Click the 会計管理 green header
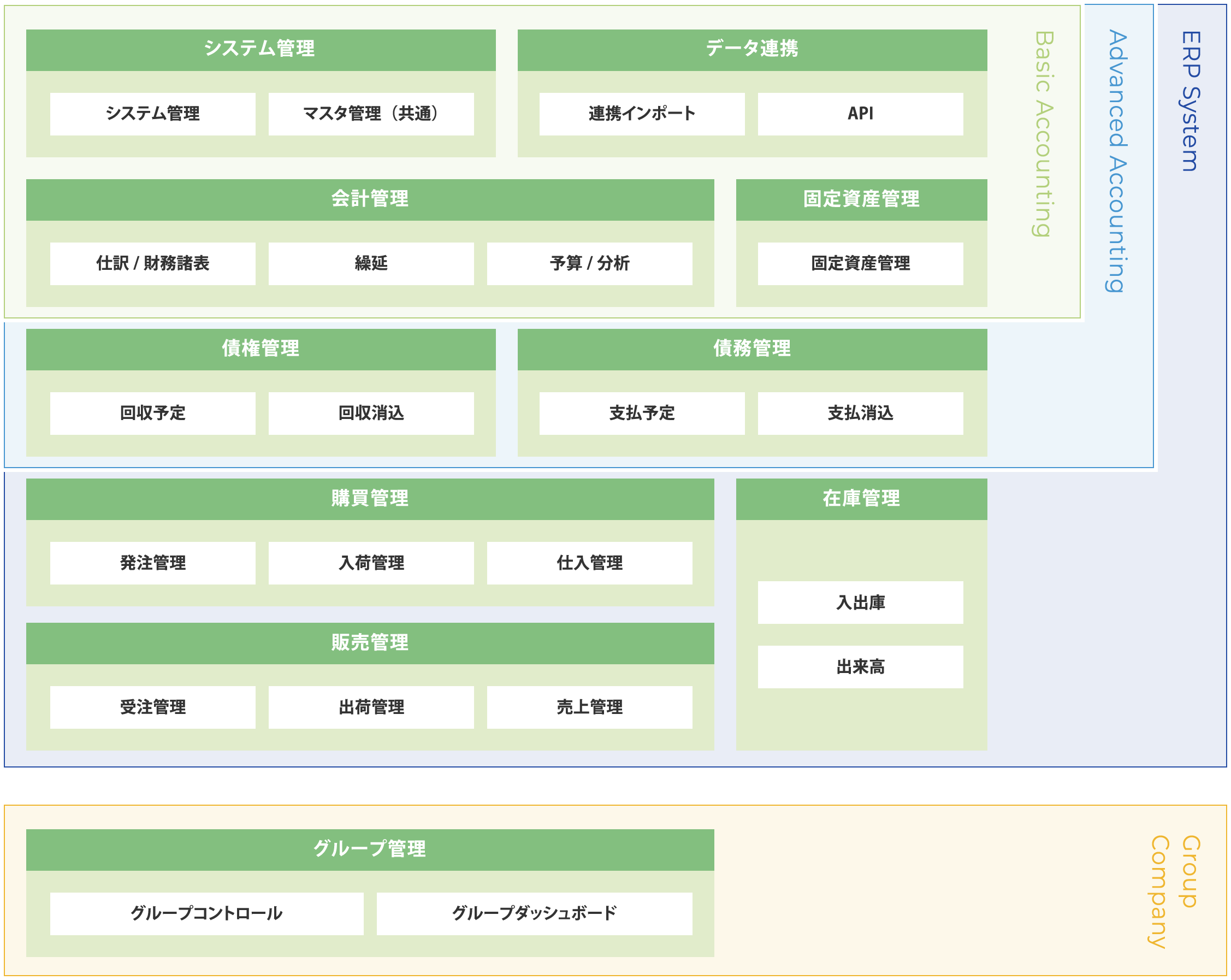 (x=370, y=200)
